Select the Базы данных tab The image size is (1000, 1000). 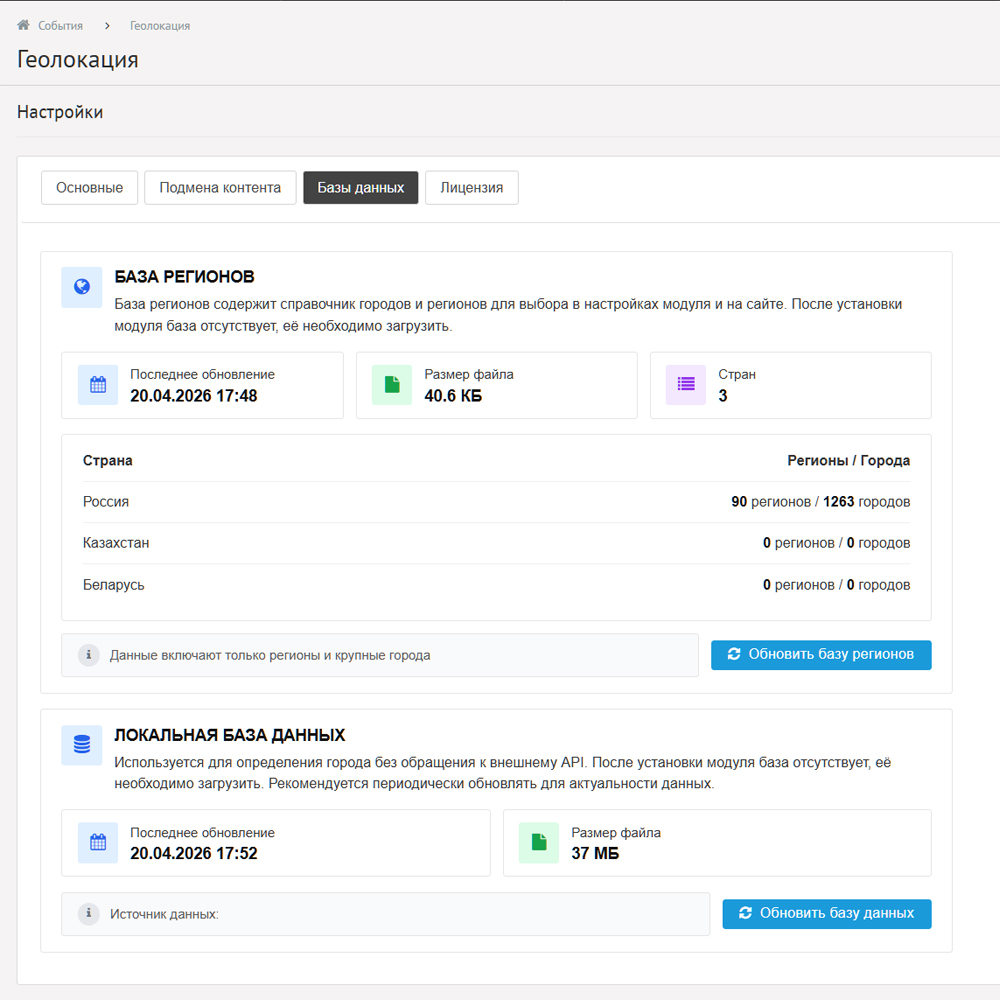coord(361,188)
